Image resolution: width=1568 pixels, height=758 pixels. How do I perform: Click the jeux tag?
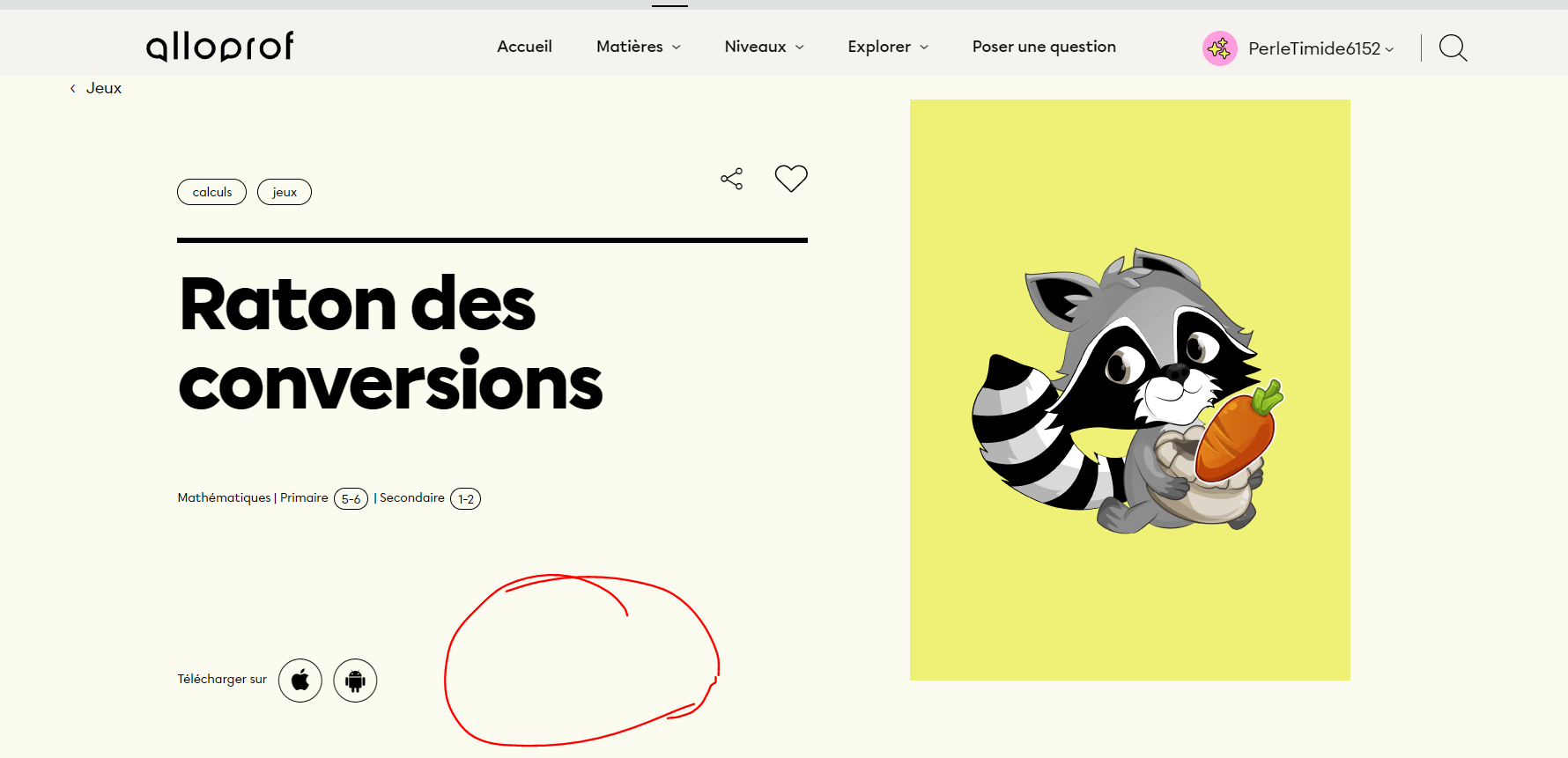tap(284, 192)
